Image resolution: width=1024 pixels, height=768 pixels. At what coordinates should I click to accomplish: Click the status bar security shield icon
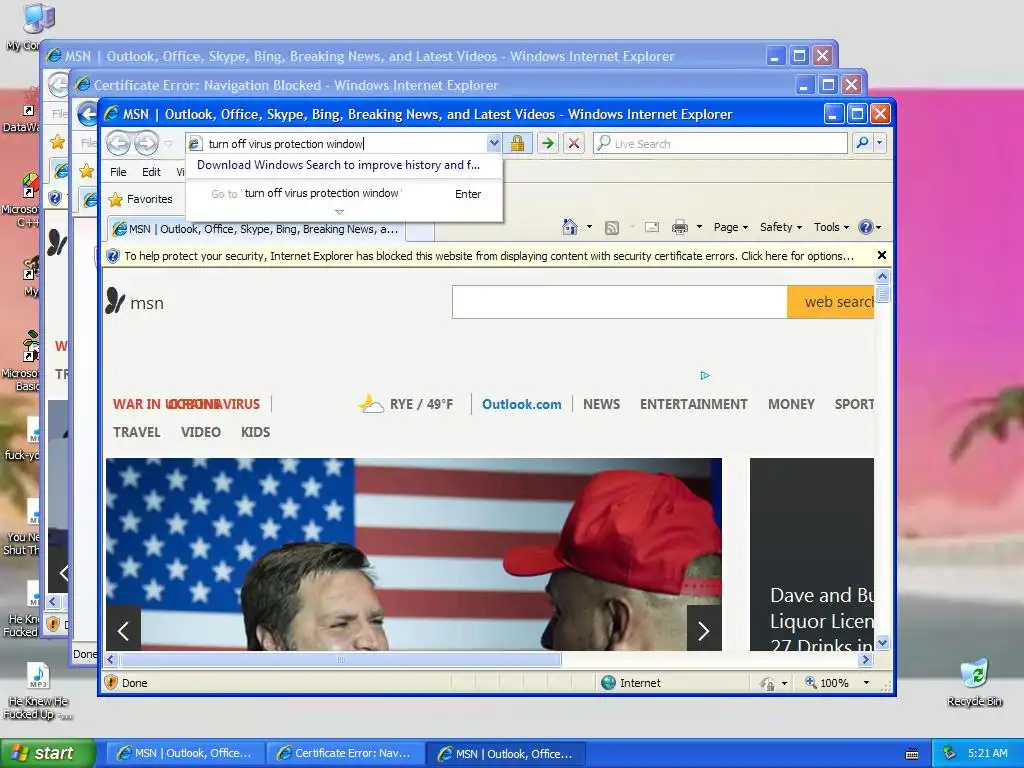click(x=111, y=682)
